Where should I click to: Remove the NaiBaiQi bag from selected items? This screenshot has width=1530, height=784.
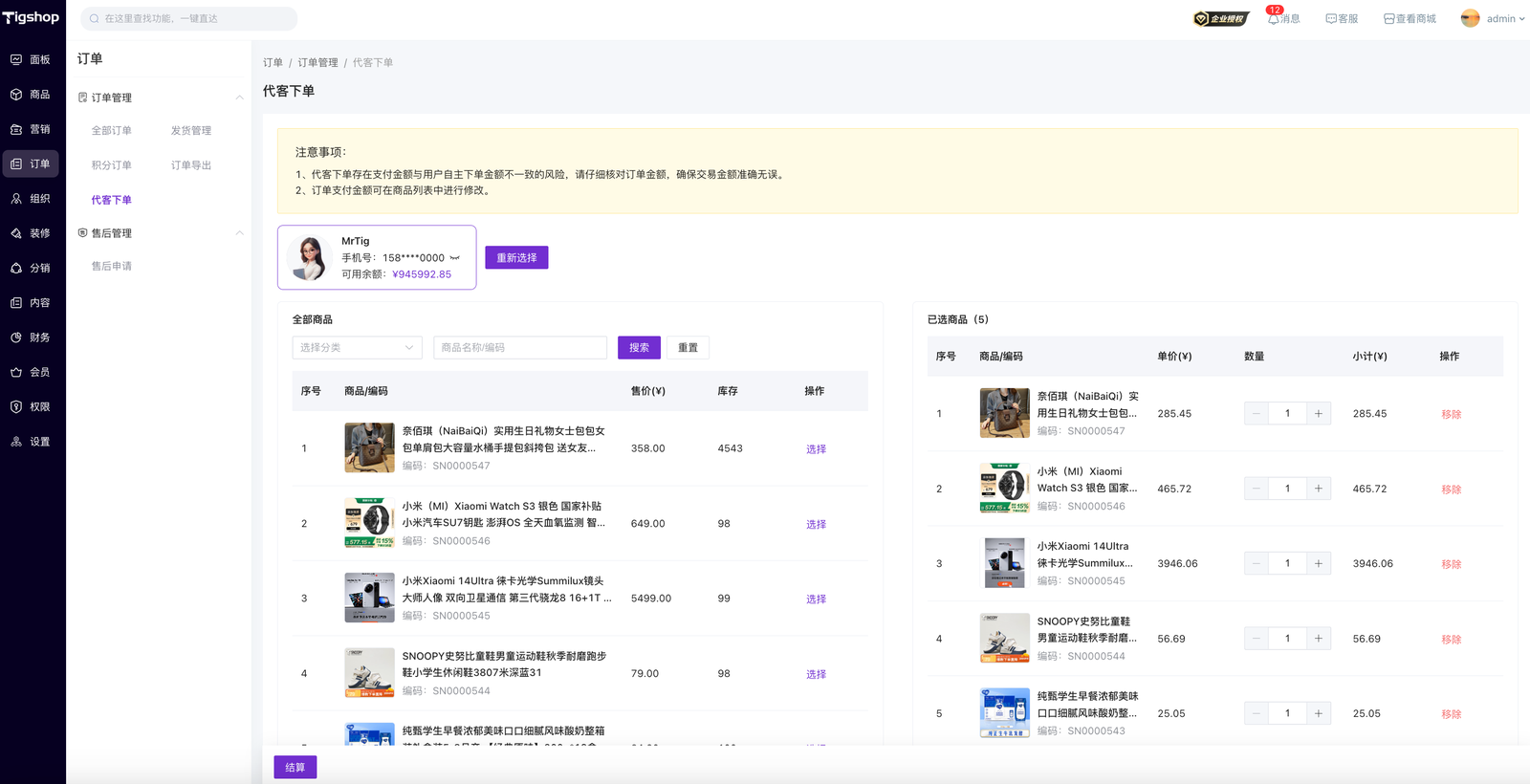tap(1451, 414)
